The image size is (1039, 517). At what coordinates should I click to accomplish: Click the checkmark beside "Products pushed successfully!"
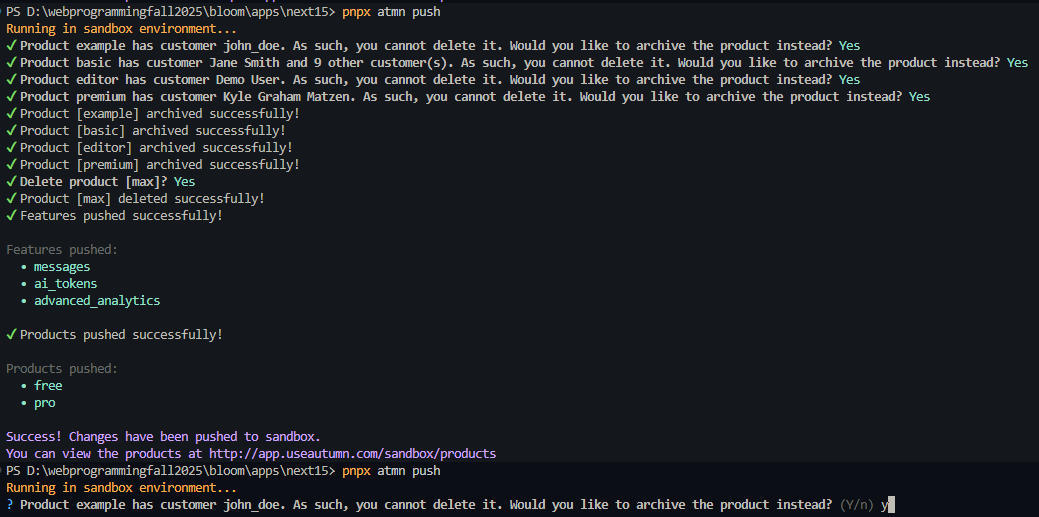(x=10, y=334)
